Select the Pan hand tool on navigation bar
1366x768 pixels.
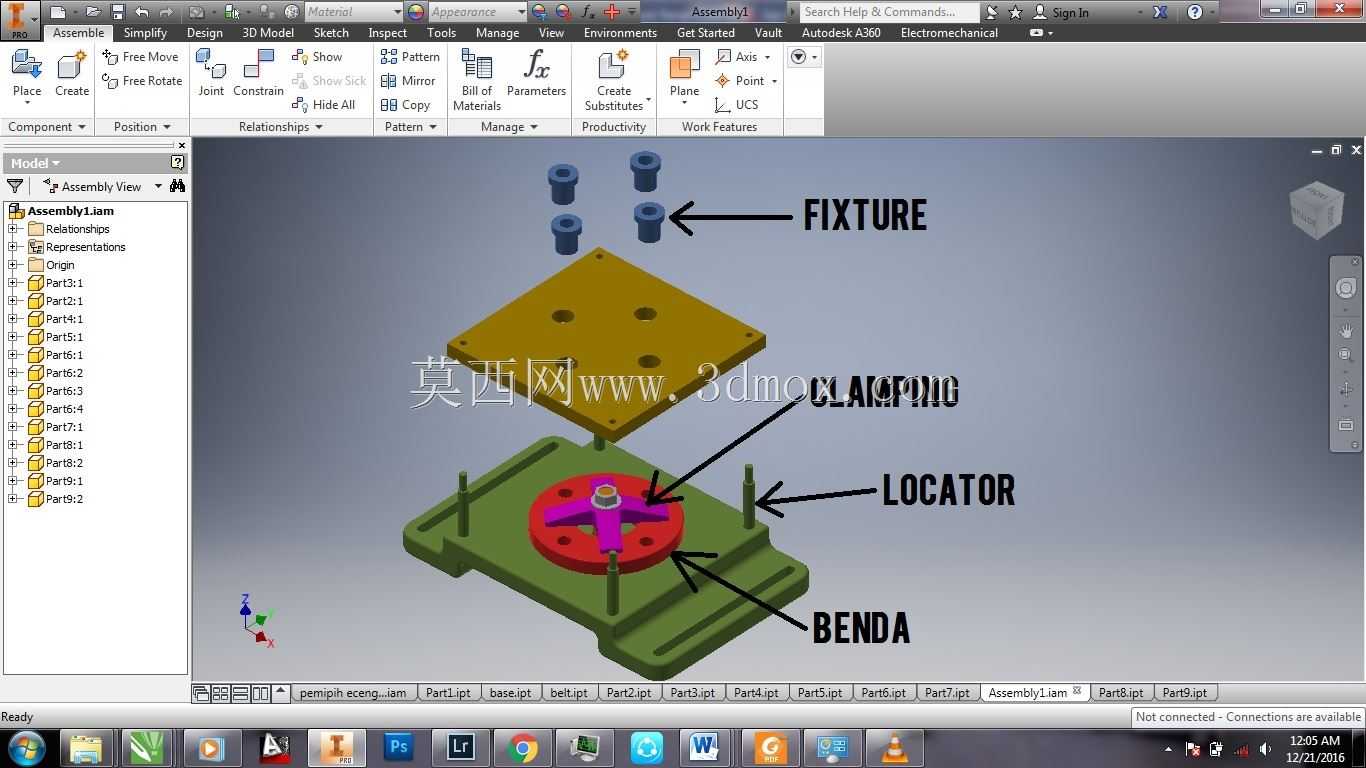1346,331
